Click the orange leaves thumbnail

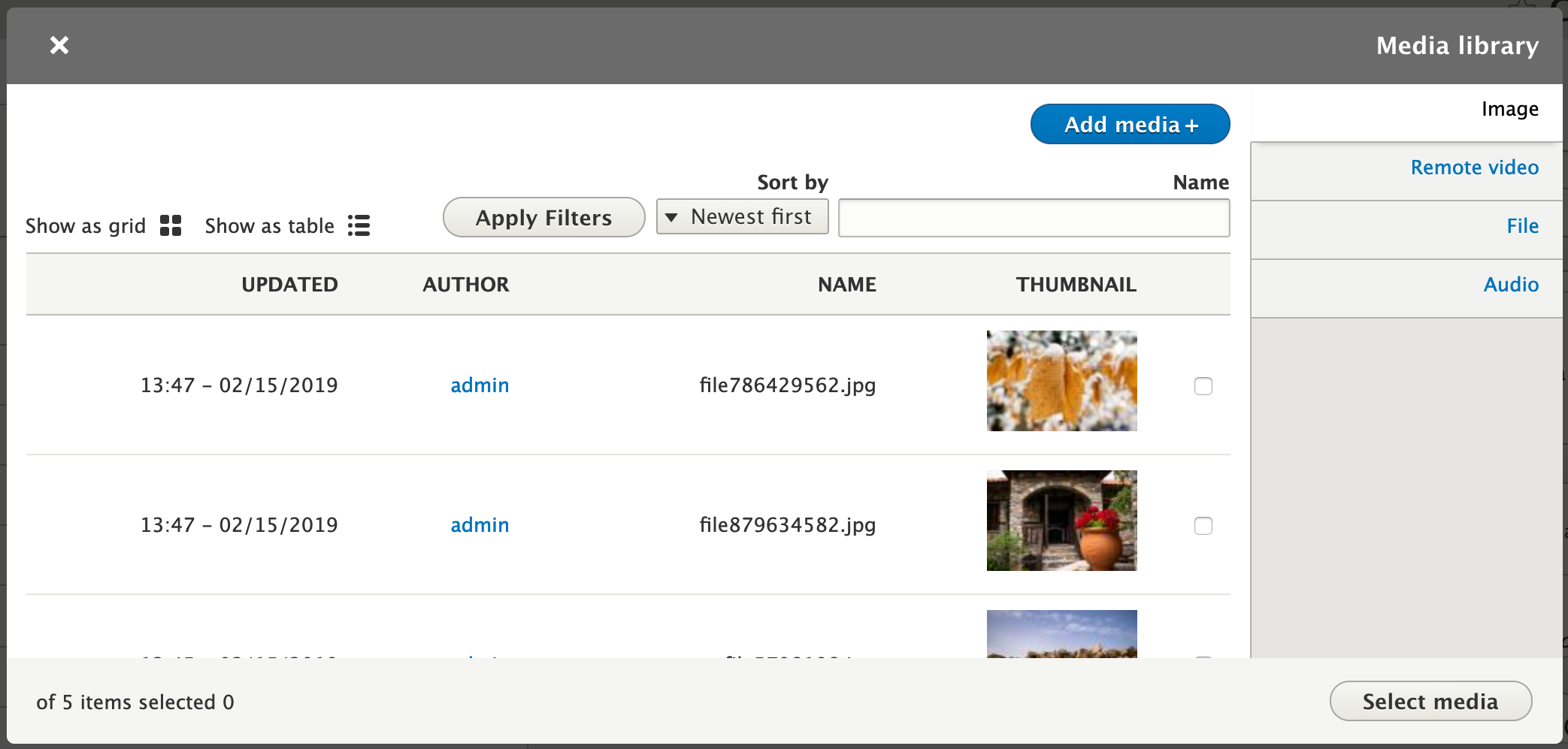pos(1061,381)
